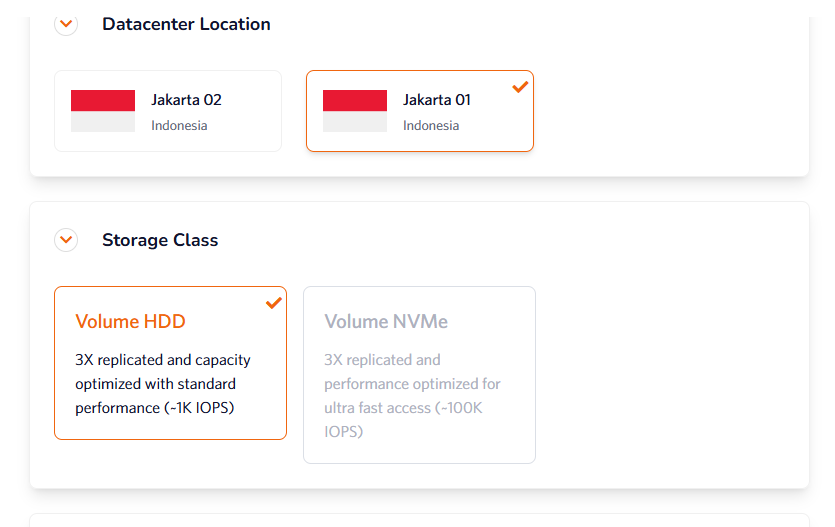Screen dimensions: 835x527
Task: Collapse the Datacenter Location section chevron
Action: click(66, 24)
